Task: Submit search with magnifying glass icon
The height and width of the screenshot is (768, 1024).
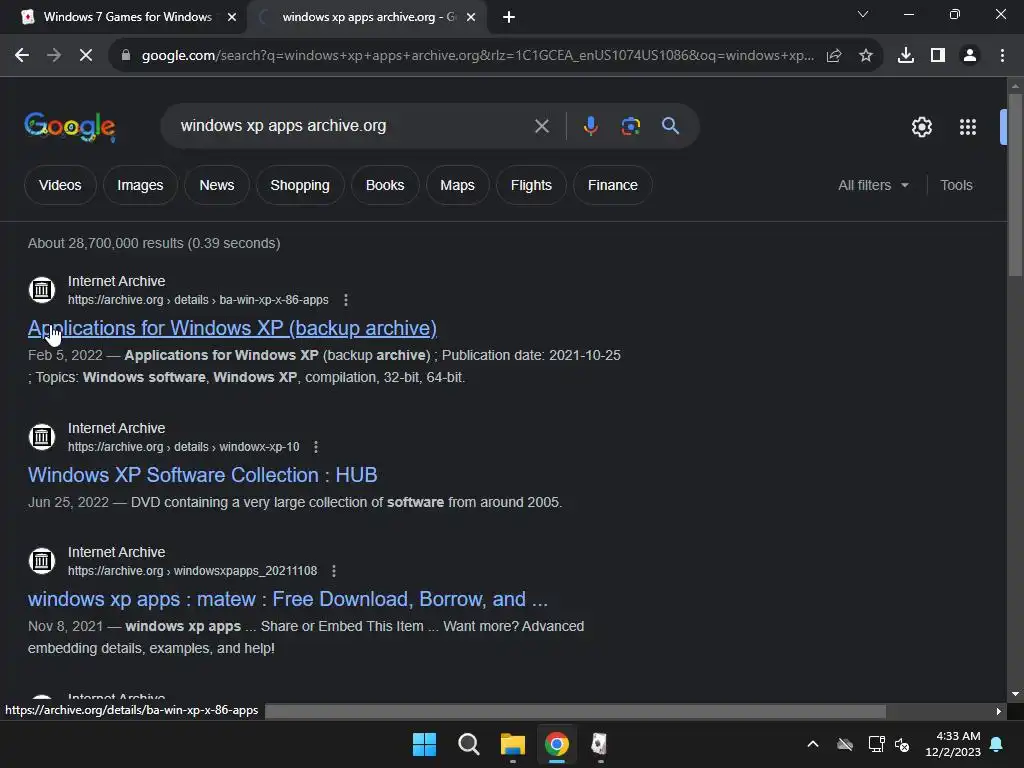Action: click(x=671, y=125)
